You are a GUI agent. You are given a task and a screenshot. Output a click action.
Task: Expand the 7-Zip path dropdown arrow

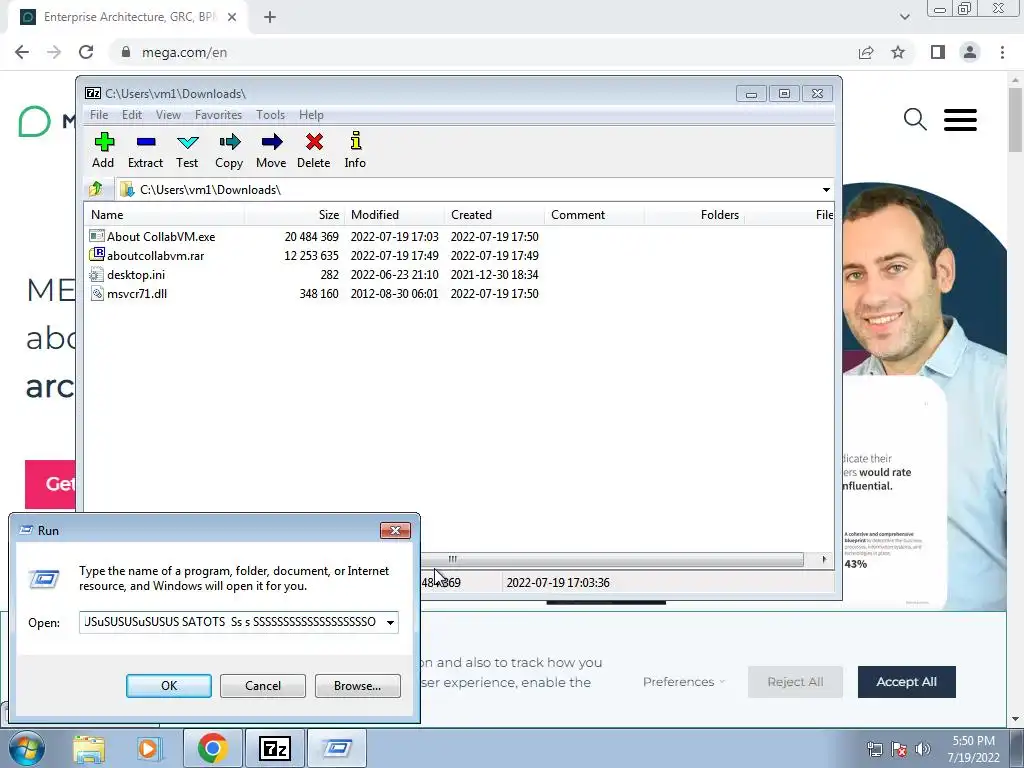click(826, 189)
